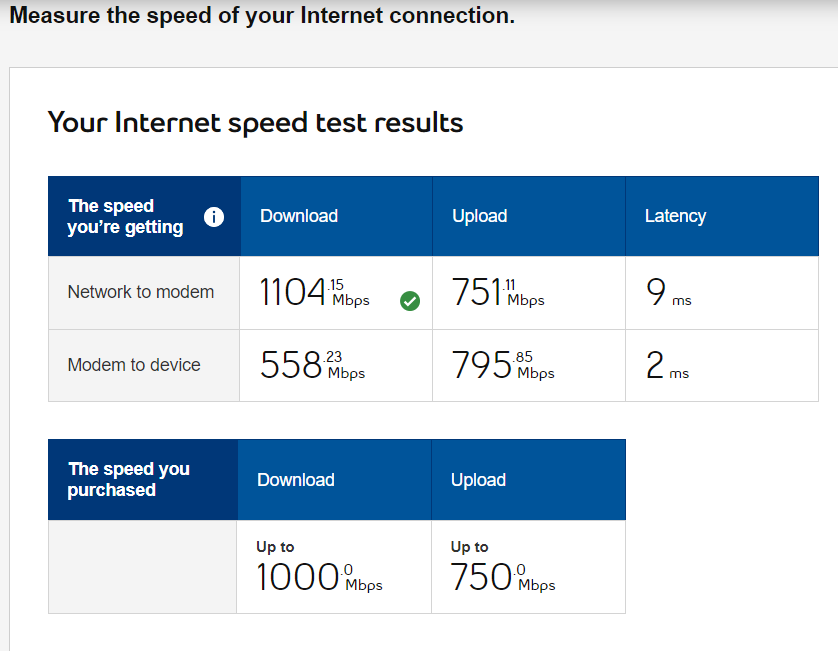Viewport: 838px width, 651px height.
Task: Click Upload header in the speed results table
Action: click(x=480, y=216)
